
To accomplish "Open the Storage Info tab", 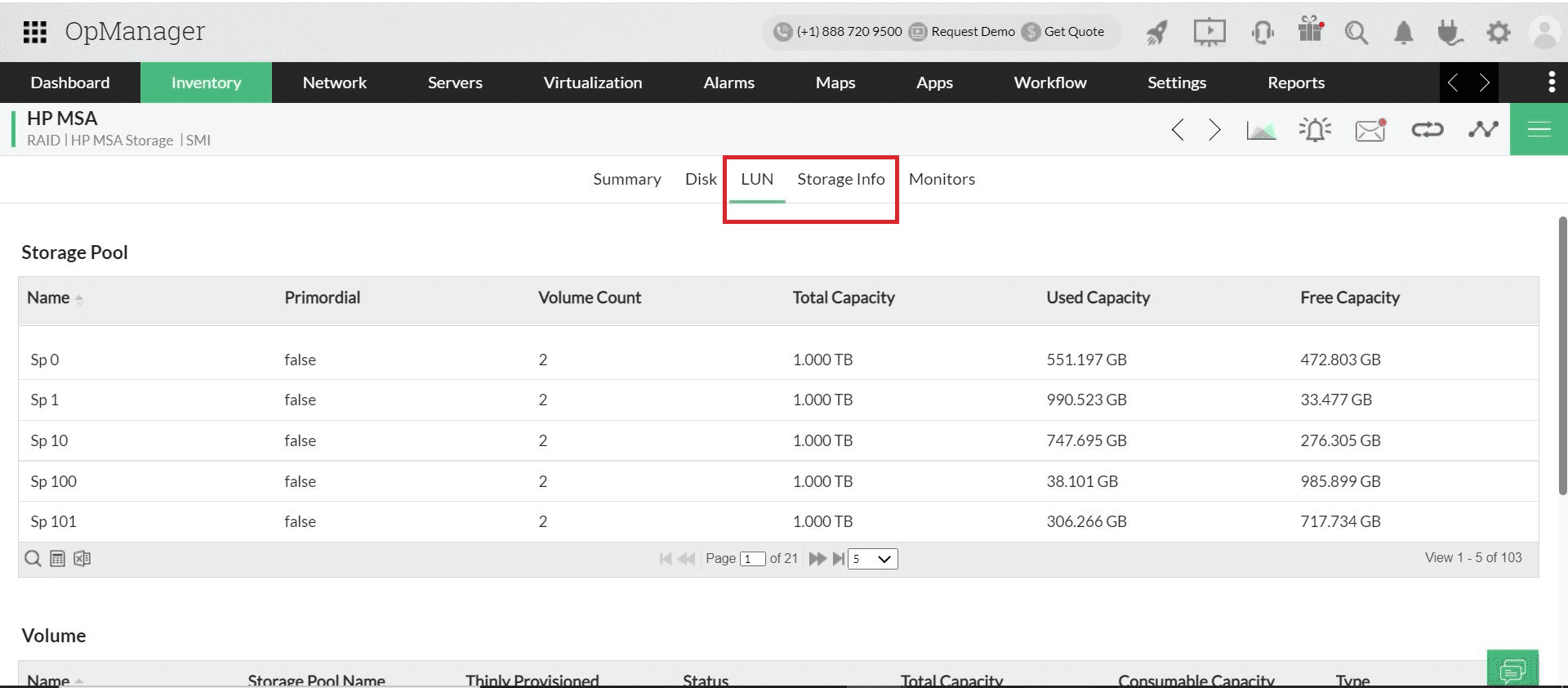I will (x=841, y=179).
